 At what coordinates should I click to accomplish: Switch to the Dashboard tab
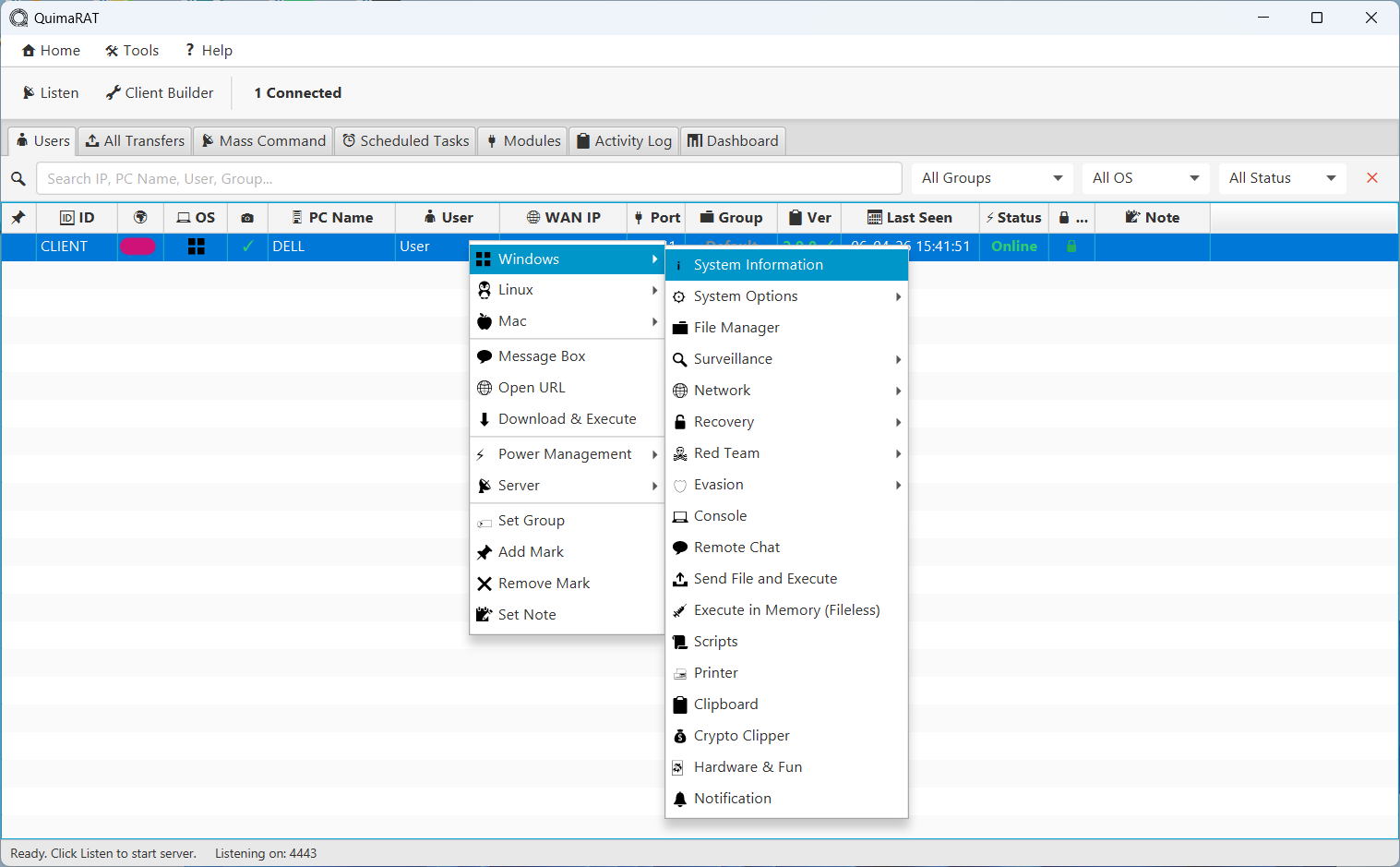click(x=733, y=140)
